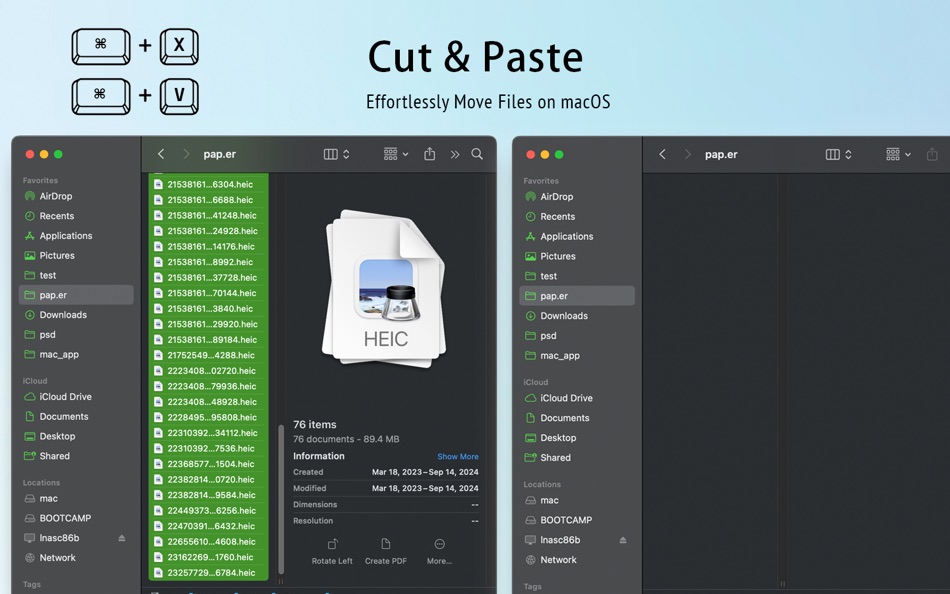Click the chevron toggle beside the view switcher
This screenshot has height=594, width=950.
[x=344, y=154]
